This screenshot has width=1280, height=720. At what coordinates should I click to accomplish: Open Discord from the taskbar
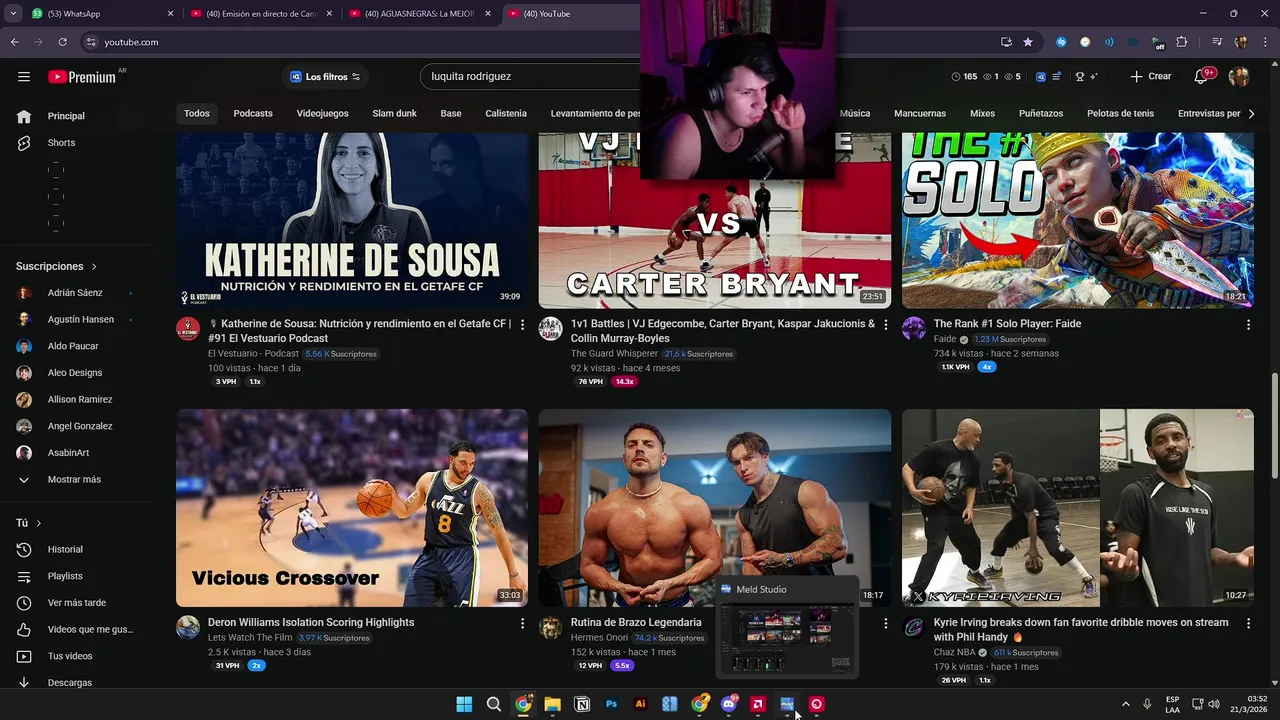click(729, 704)
